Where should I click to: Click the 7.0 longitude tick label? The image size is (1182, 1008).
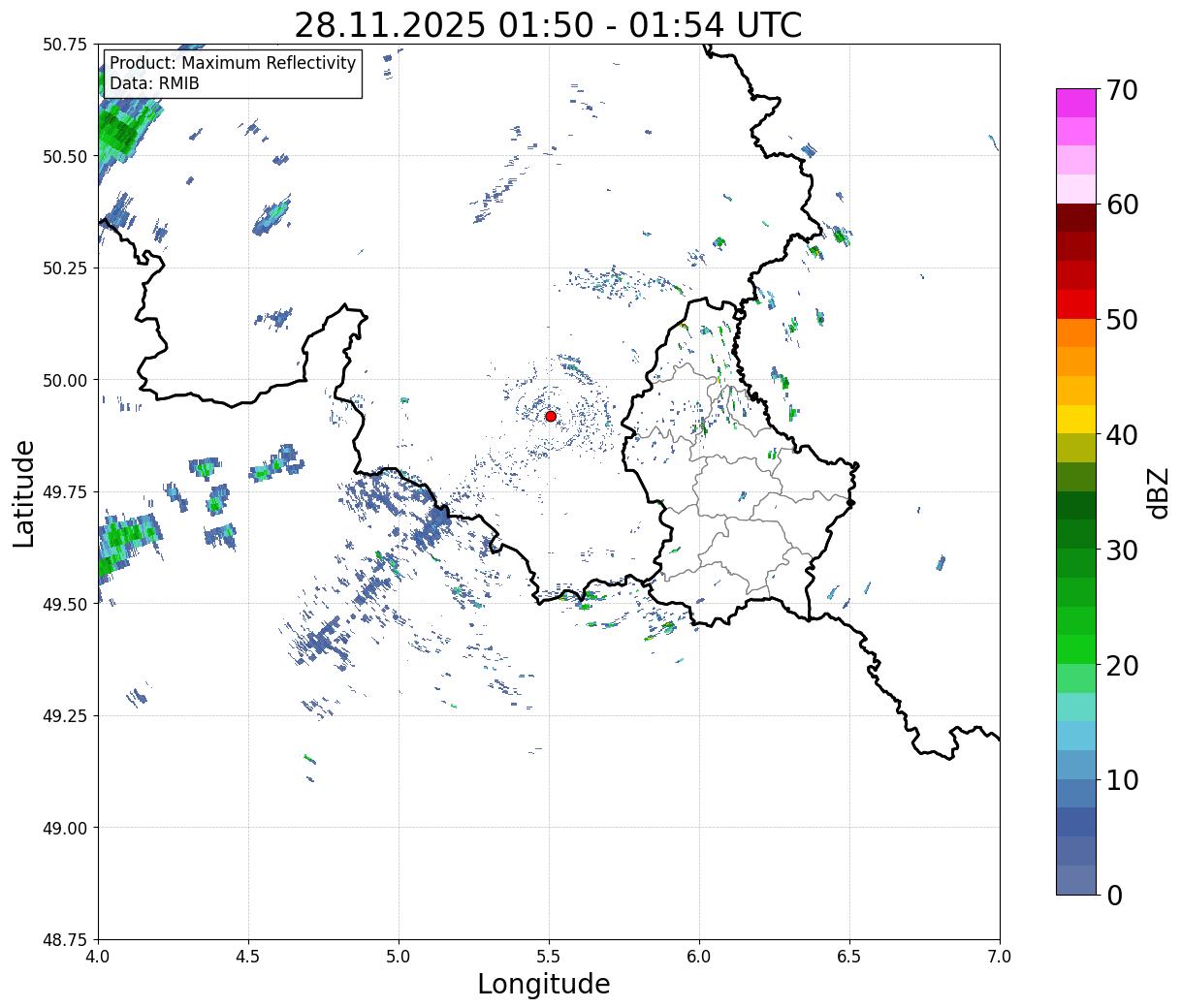1000,957
